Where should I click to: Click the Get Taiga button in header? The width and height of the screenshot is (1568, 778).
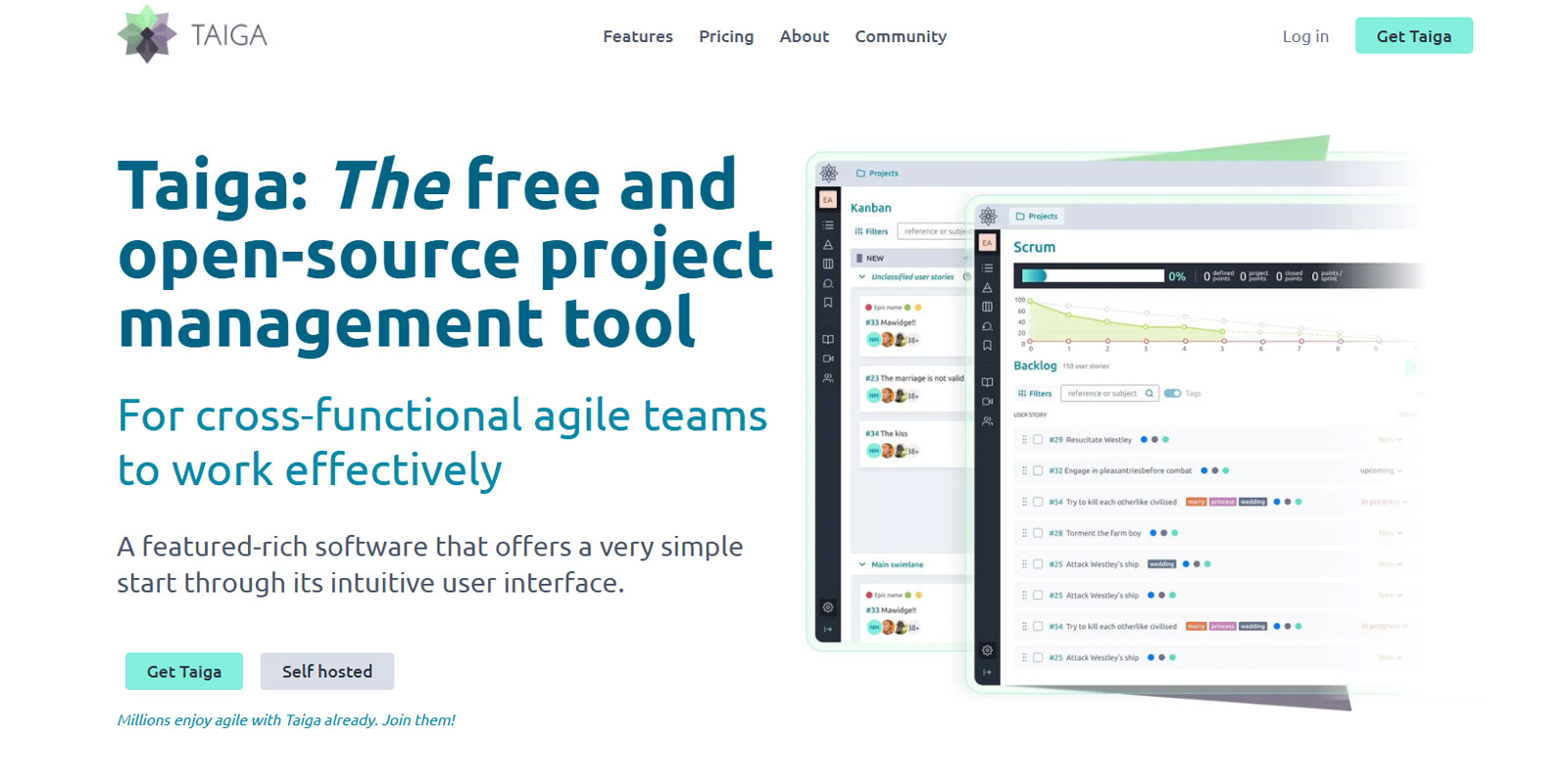1413,35
